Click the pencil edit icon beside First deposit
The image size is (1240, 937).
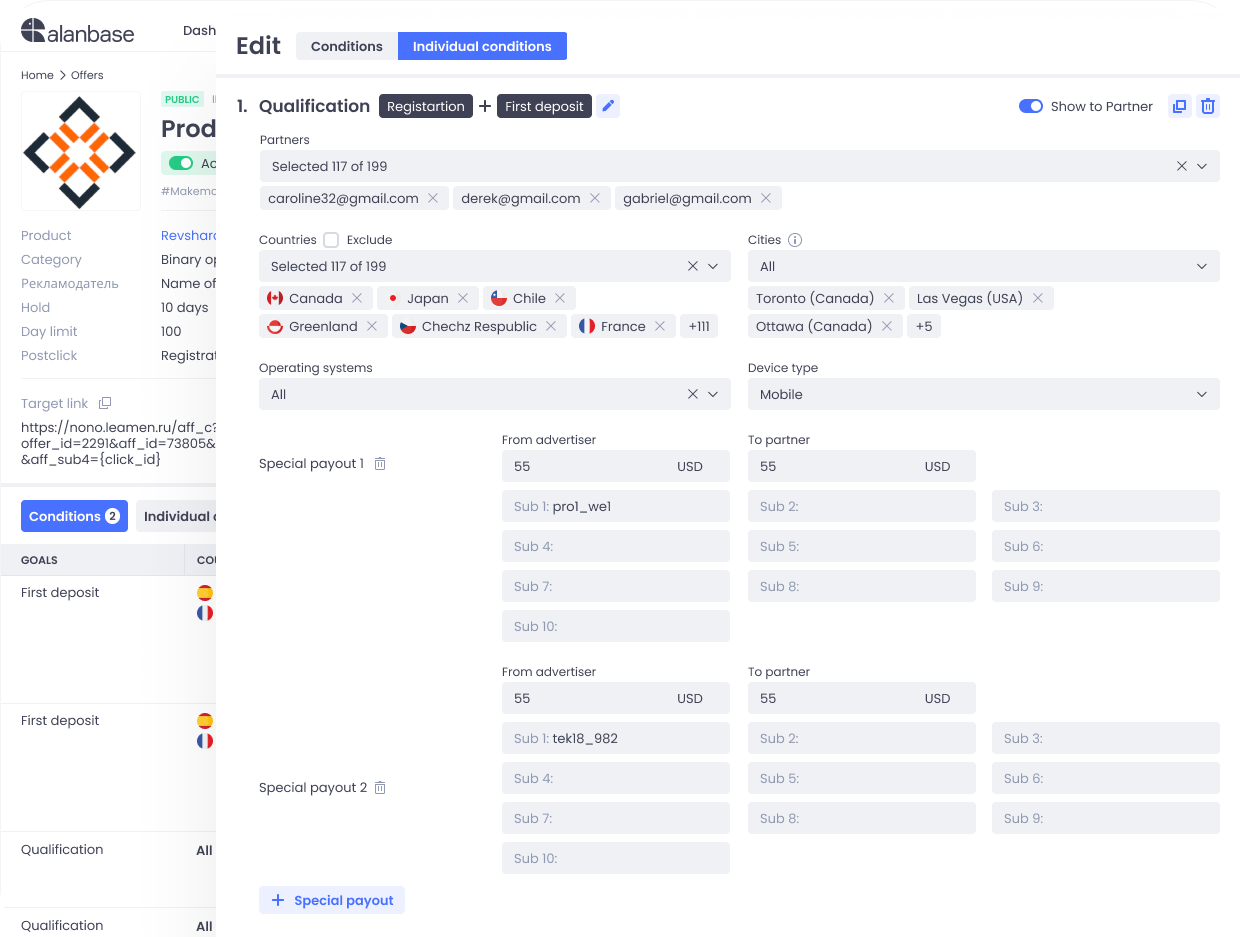tap(608, 106)
